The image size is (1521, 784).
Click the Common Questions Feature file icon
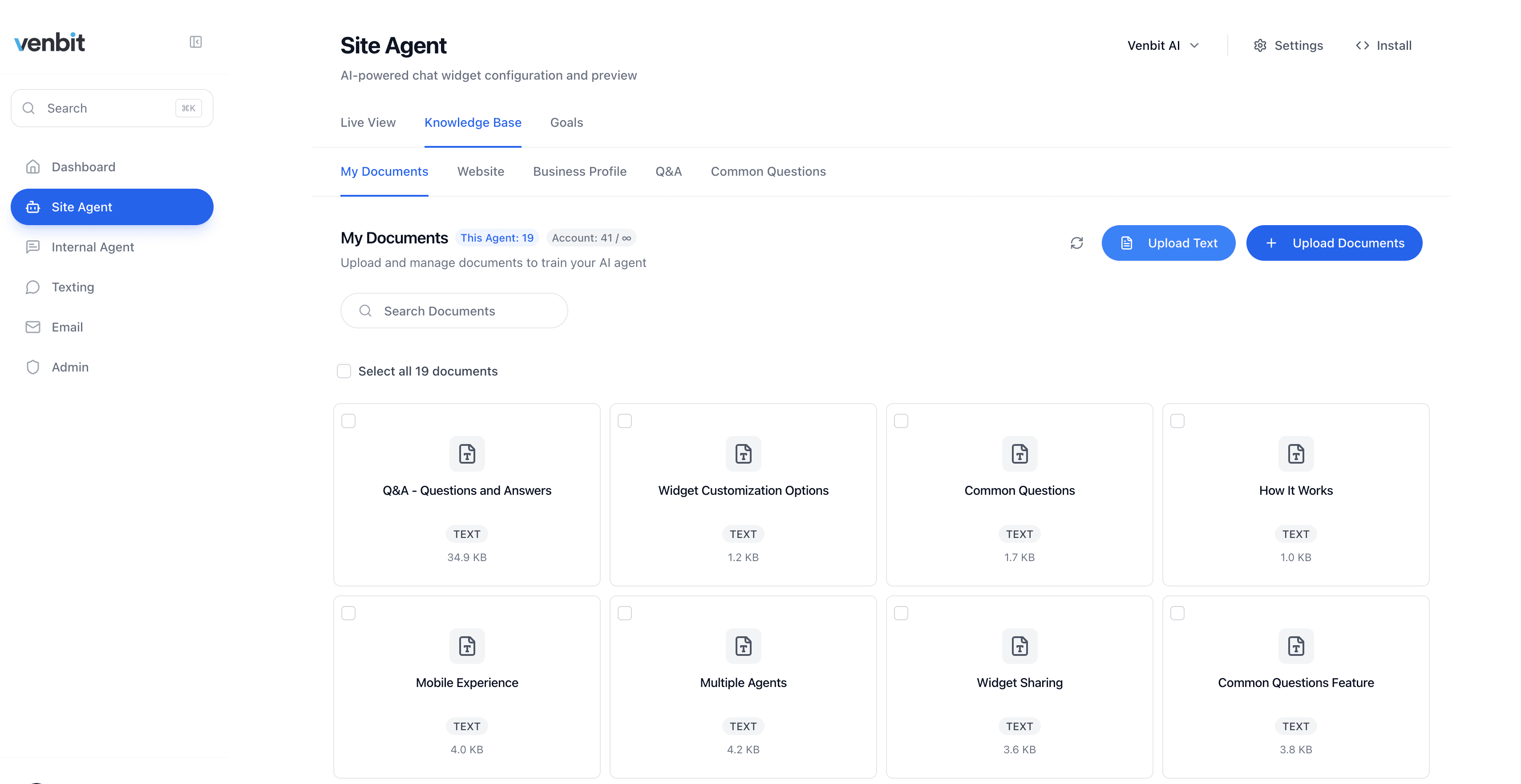click(x=1296, y=646)
